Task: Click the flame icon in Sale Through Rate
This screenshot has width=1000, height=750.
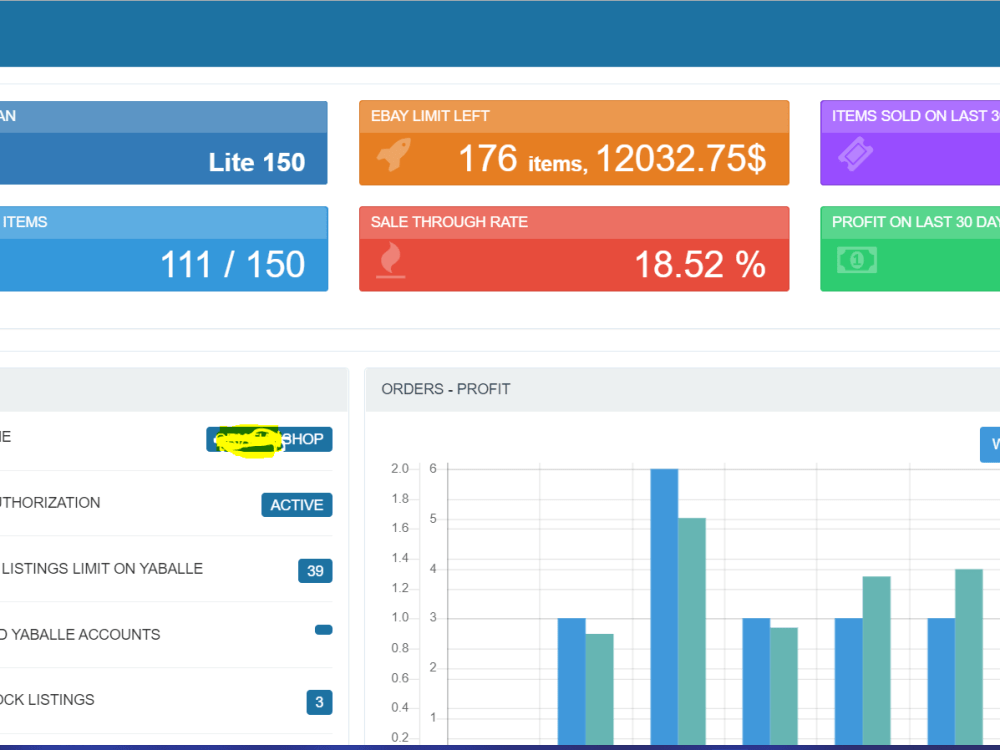Action: click(390, 260)
